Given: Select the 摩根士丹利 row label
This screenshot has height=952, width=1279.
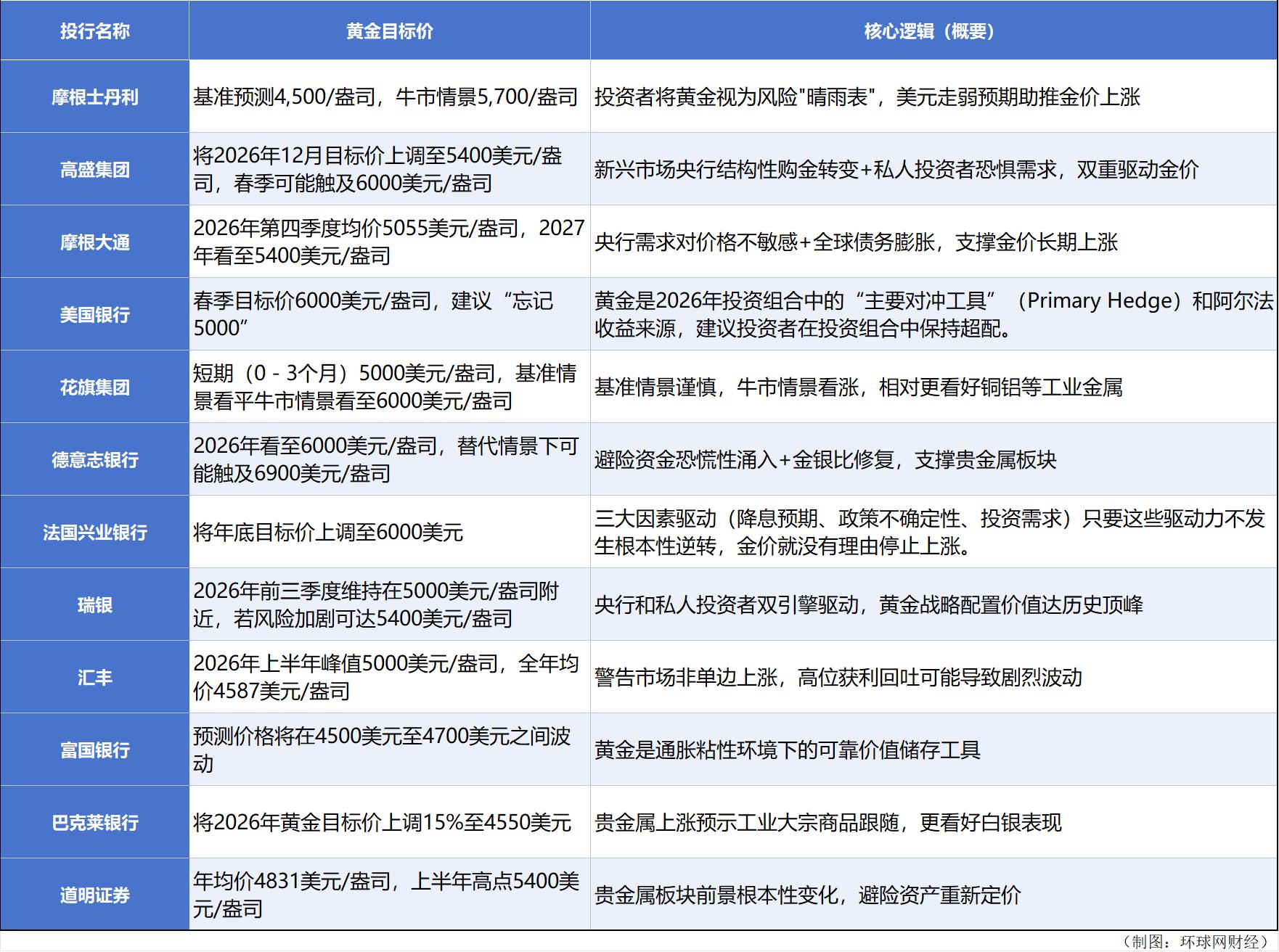Looking at the screenshot, I should pyautogui.click(x=94, y=97).
